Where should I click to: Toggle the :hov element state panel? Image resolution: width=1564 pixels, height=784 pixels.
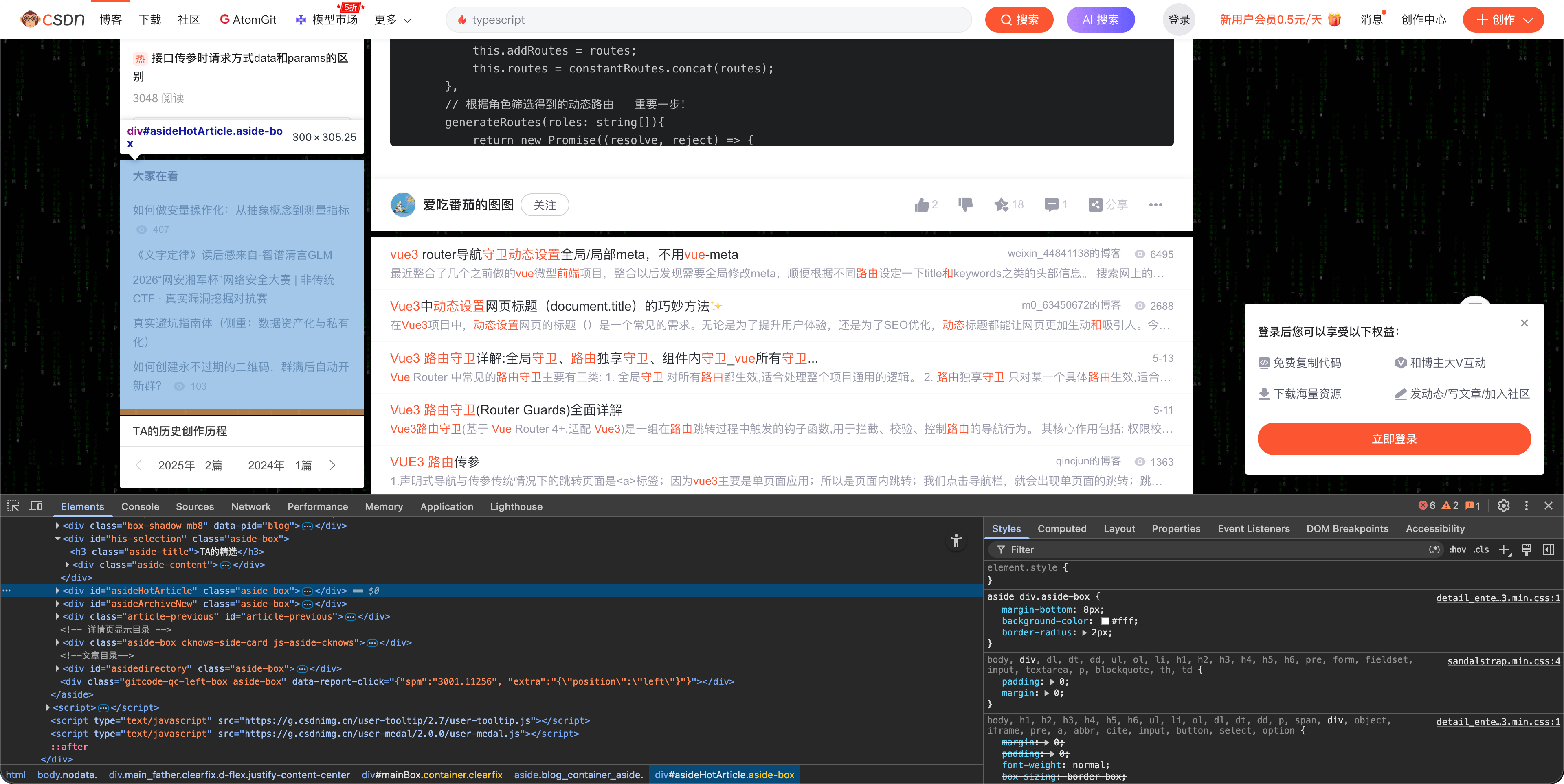coord(1457,550)
